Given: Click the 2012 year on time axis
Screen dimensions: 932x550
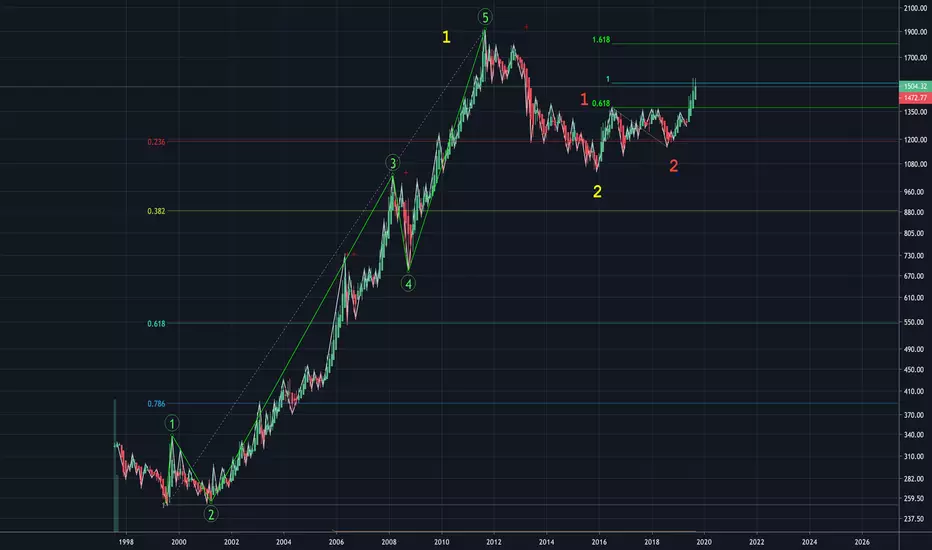Looking at the screenshot, I should click(494, 542).
